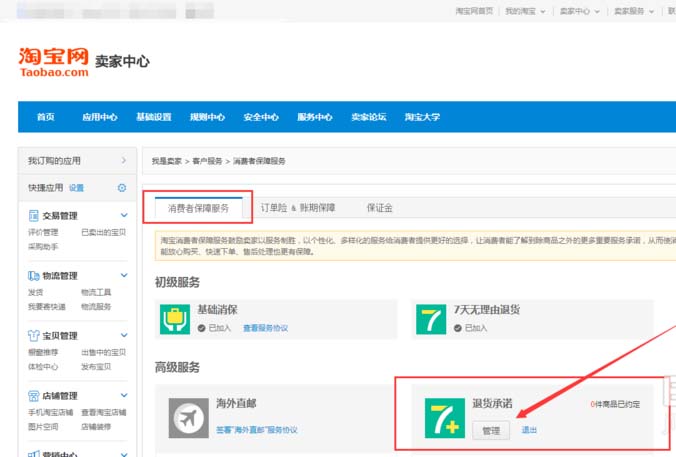Click the 管理 button under 退货承诺

coord(491,430)
